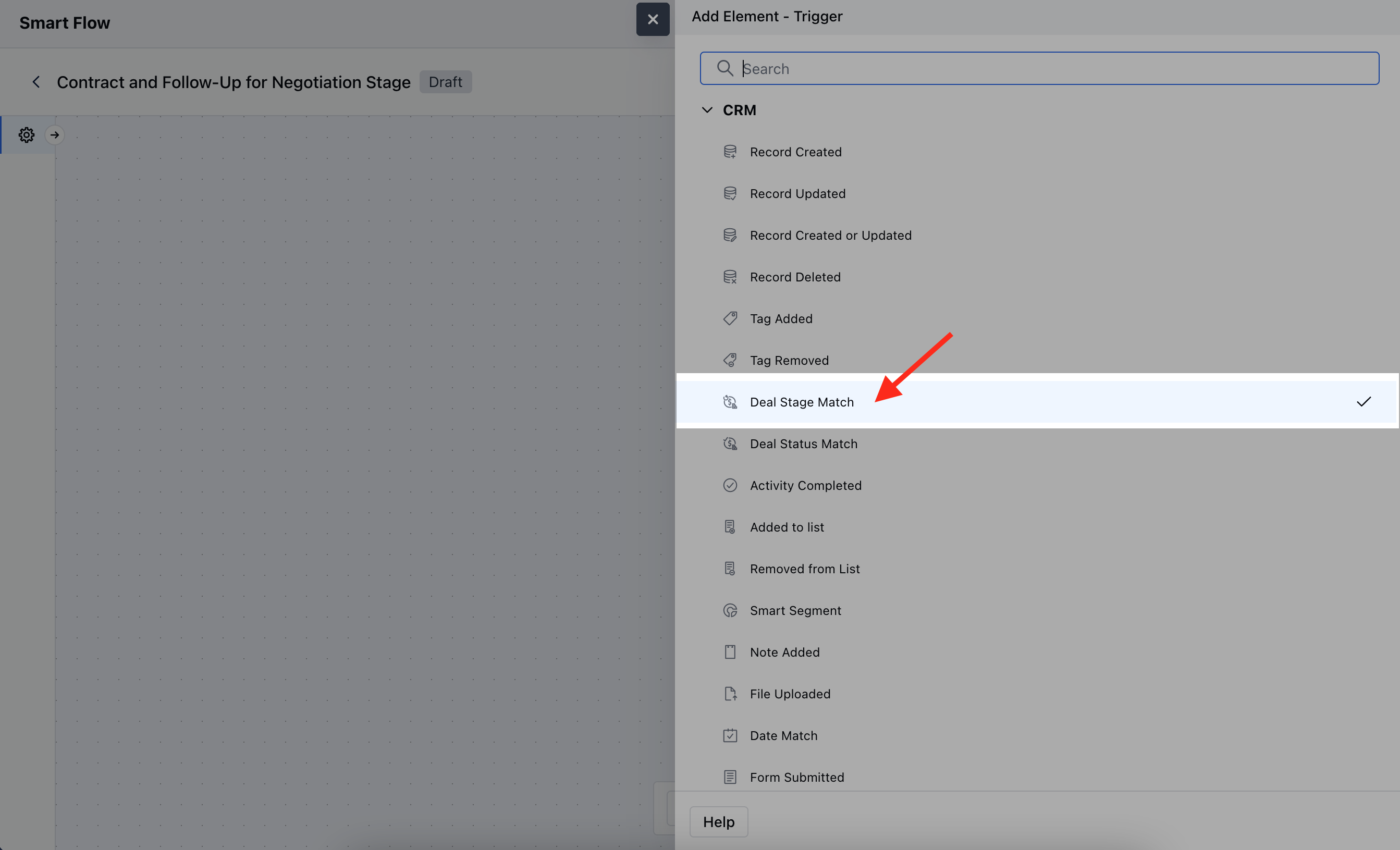Click the Record Deleted database icon
1400x850 pixels.
click(730, 277)
